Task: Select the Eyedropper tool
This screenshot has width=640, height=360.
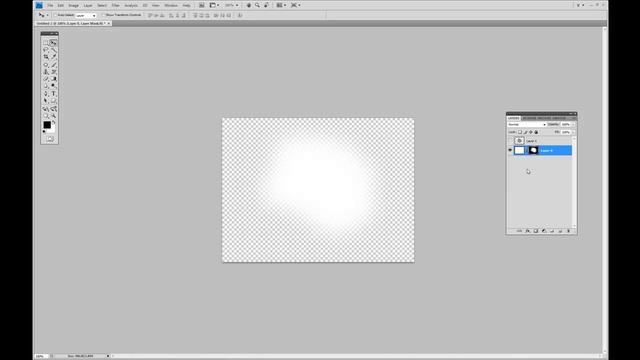Action: (53, 57)
